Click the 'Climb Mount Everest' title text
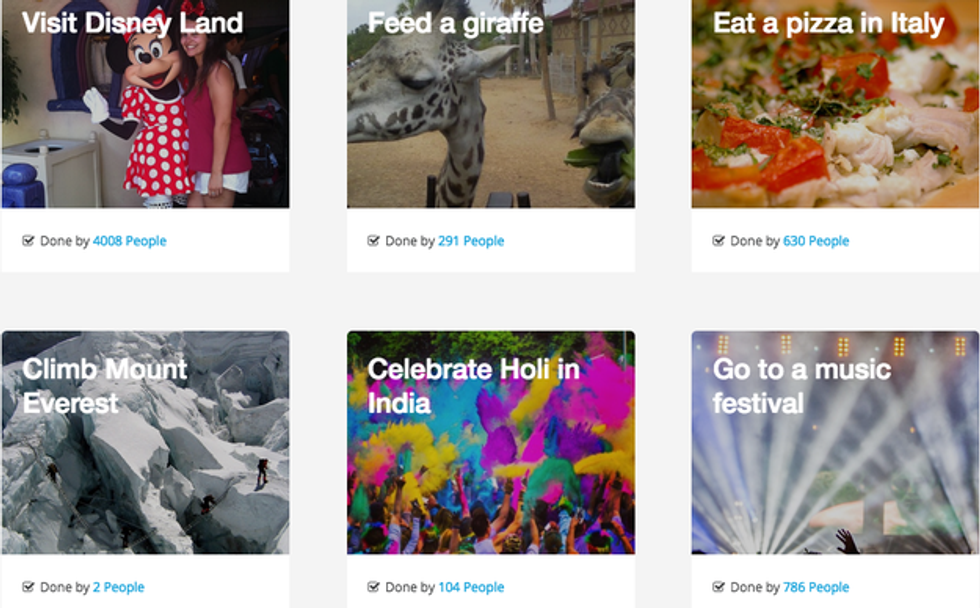The width and height of the screenshot is (980, 608). click(105, 386)
